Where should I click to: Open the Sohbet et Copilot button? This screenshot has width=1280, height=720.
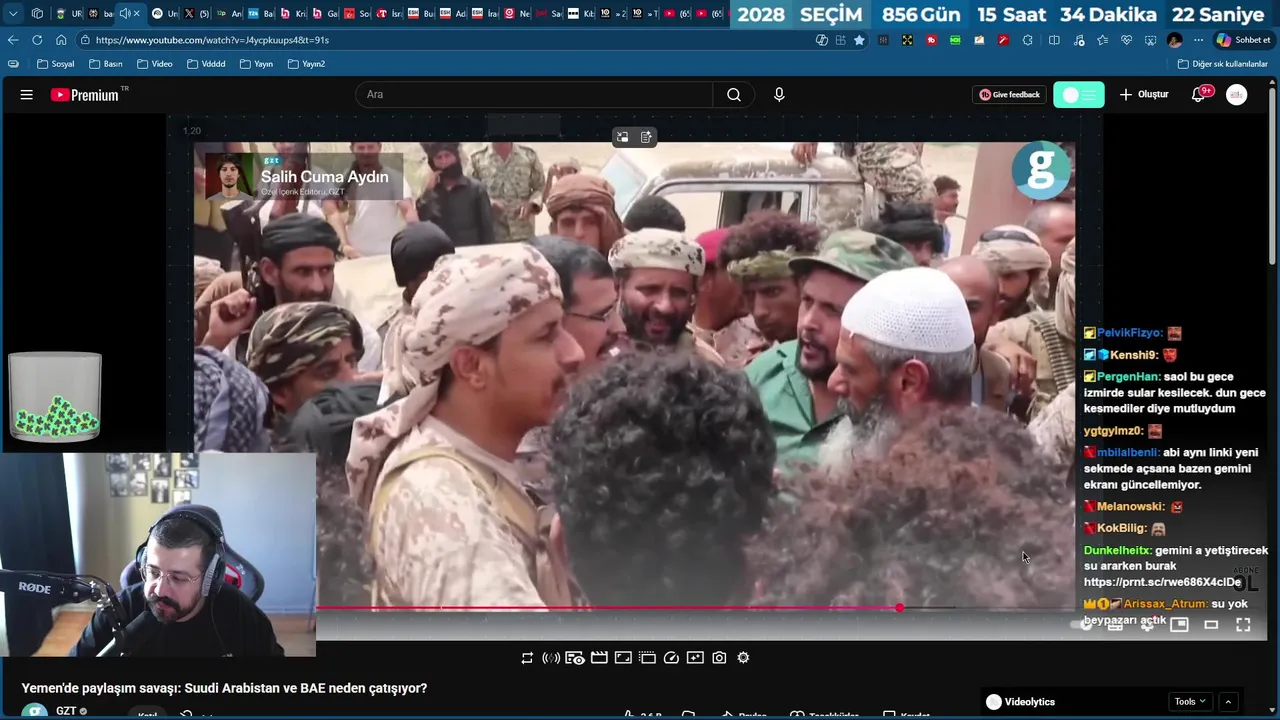tap(1243, 40)
